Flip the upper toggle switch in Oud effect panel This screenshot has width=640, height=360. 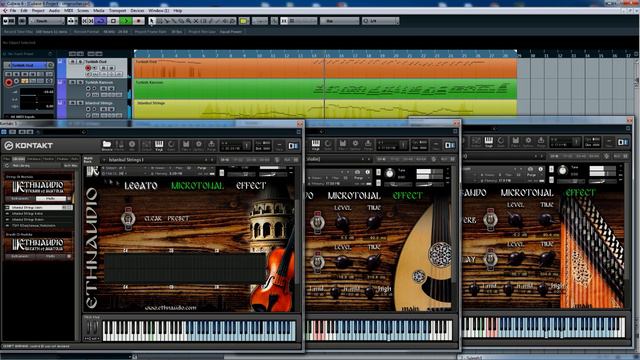click(318, 222)
